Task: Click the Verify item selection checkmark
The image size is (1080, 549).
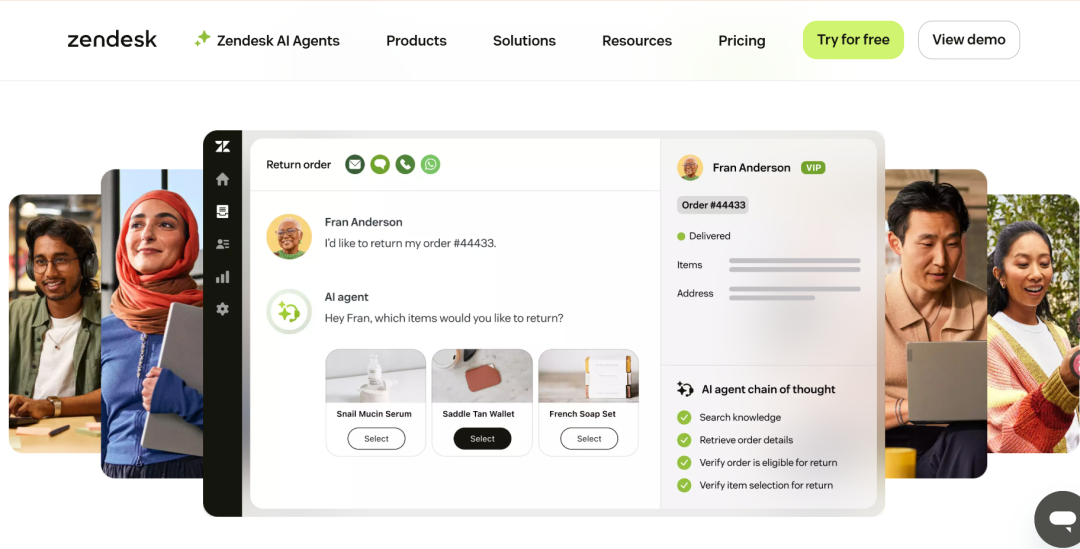Action: tap(684, 485)
